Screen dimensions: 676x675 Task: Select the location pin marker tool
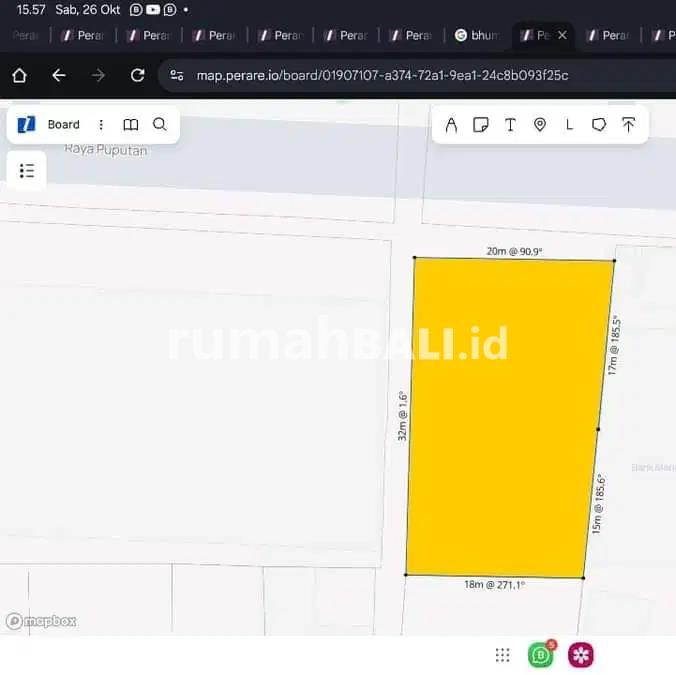(540, 125)
